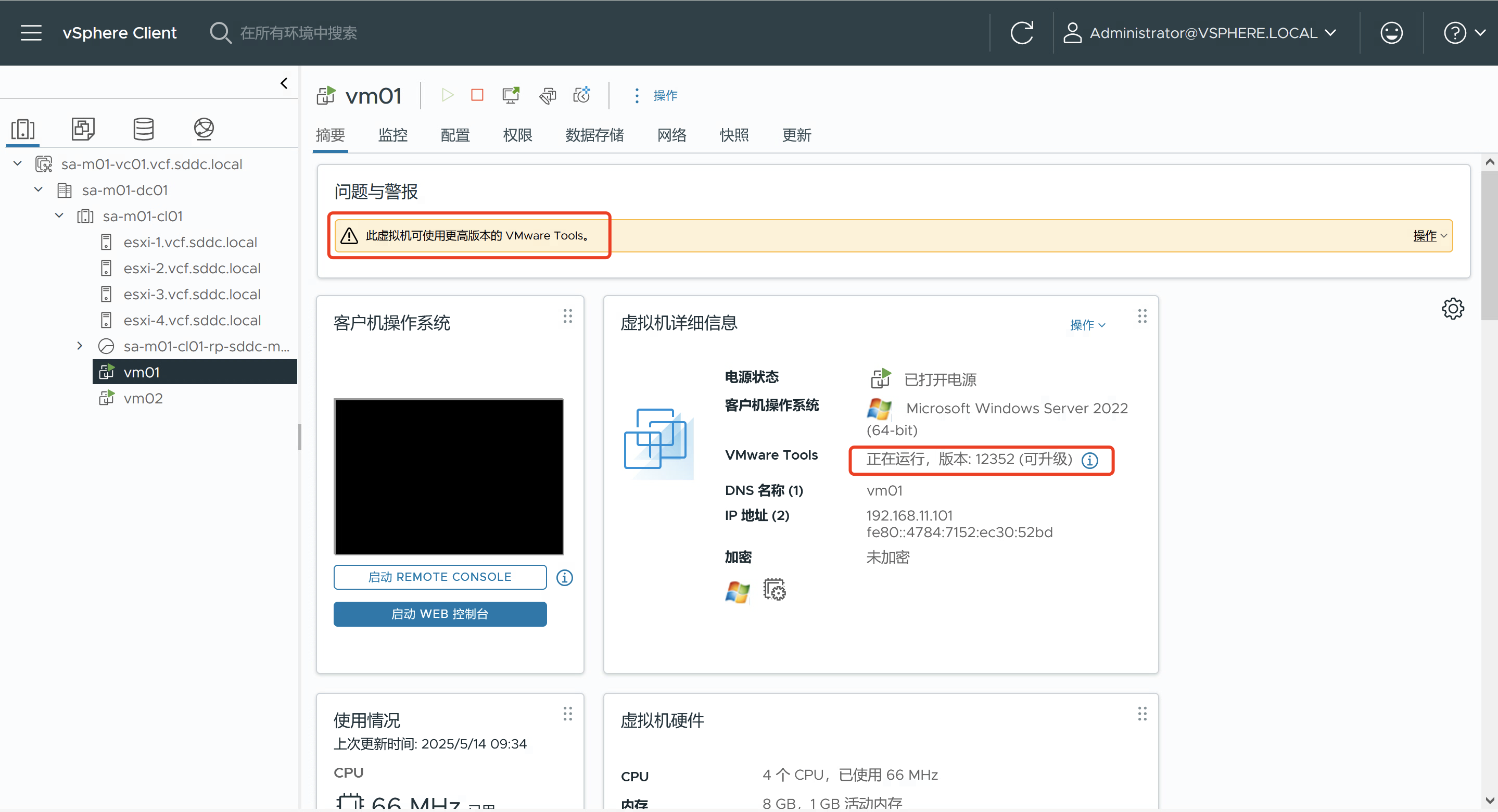Expand the sa-m01-cl01-rp-sddc-m resource pool
This screenshot has width=1498, height=812.
(x=80, y=346)
